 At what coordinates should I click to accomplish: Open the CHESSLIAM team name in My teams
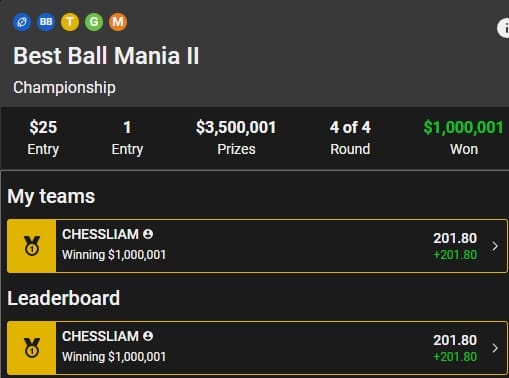[100, 234]
